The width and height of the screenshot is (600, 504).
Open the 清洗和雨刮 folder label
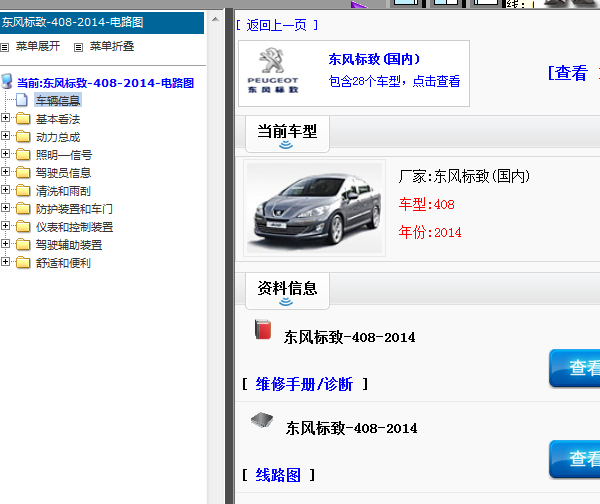pyautogui.click(x=63, y=191)
